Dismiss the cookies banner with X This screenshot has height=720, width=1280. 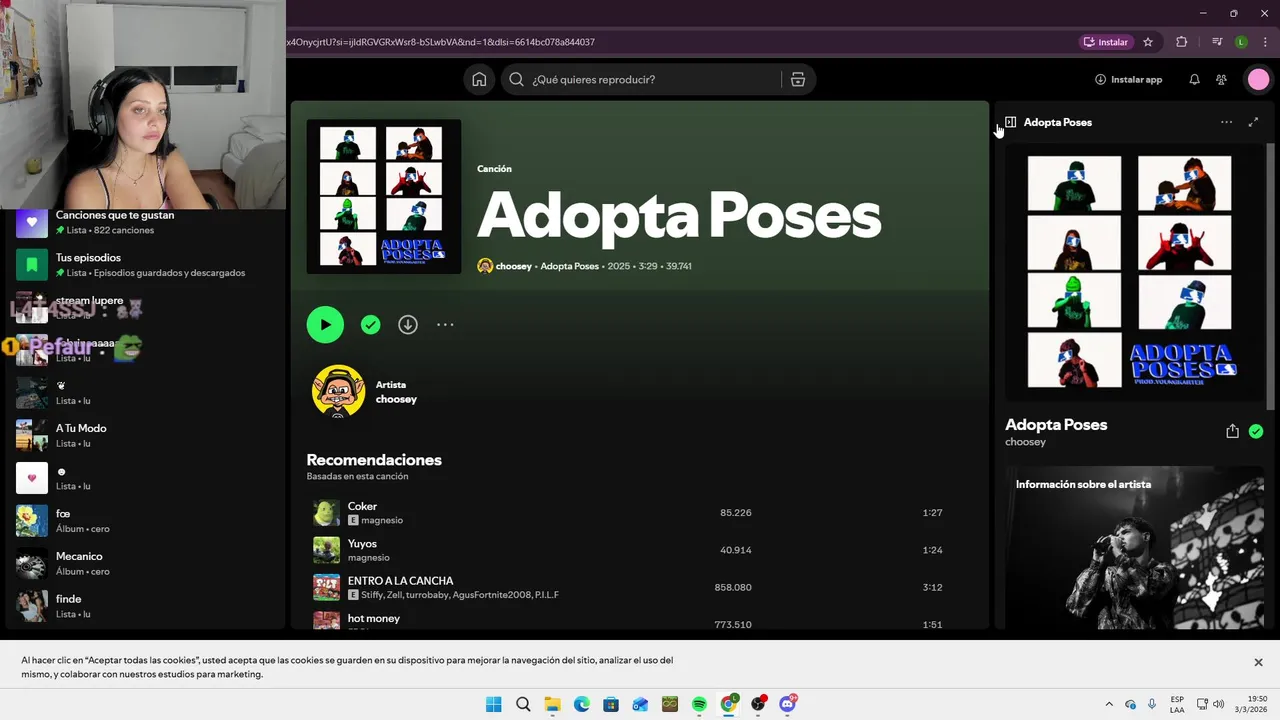point(1258,662)
